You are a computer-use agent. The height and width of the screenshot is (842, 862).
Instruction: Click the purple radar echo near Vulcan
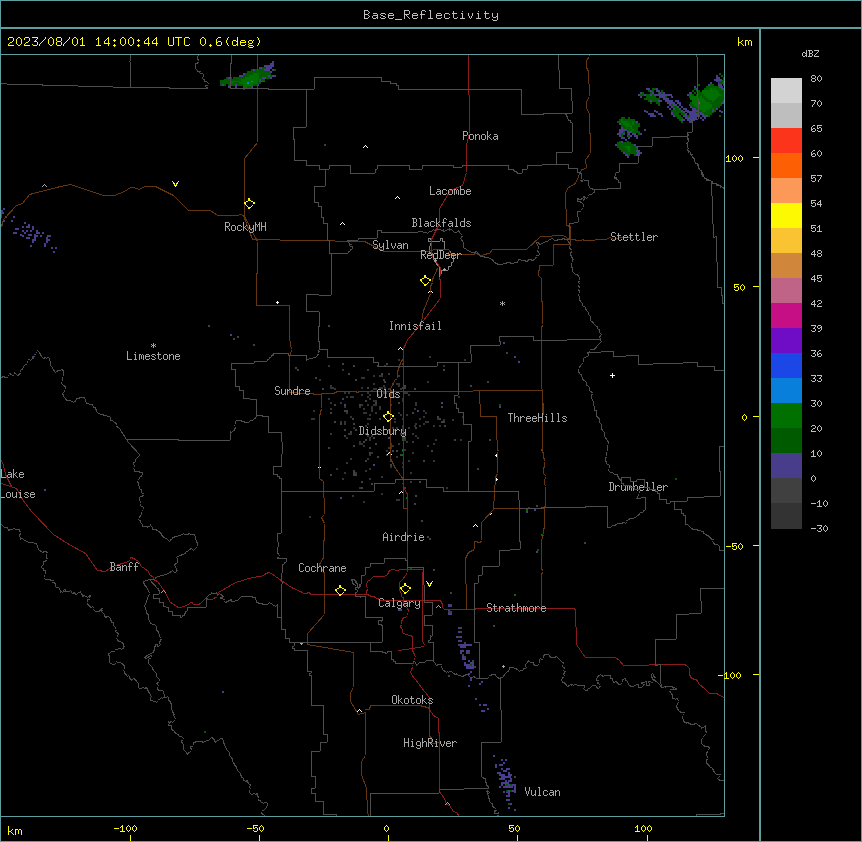pos(505,782)
